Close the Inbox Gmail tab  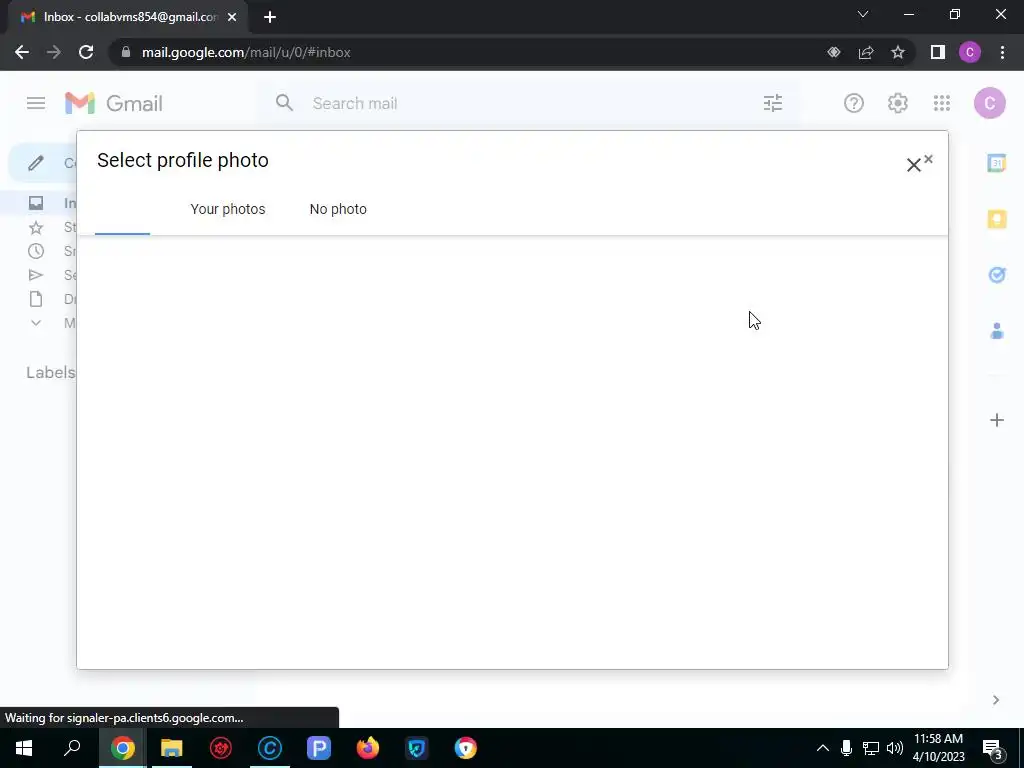(x=232, y=17)
